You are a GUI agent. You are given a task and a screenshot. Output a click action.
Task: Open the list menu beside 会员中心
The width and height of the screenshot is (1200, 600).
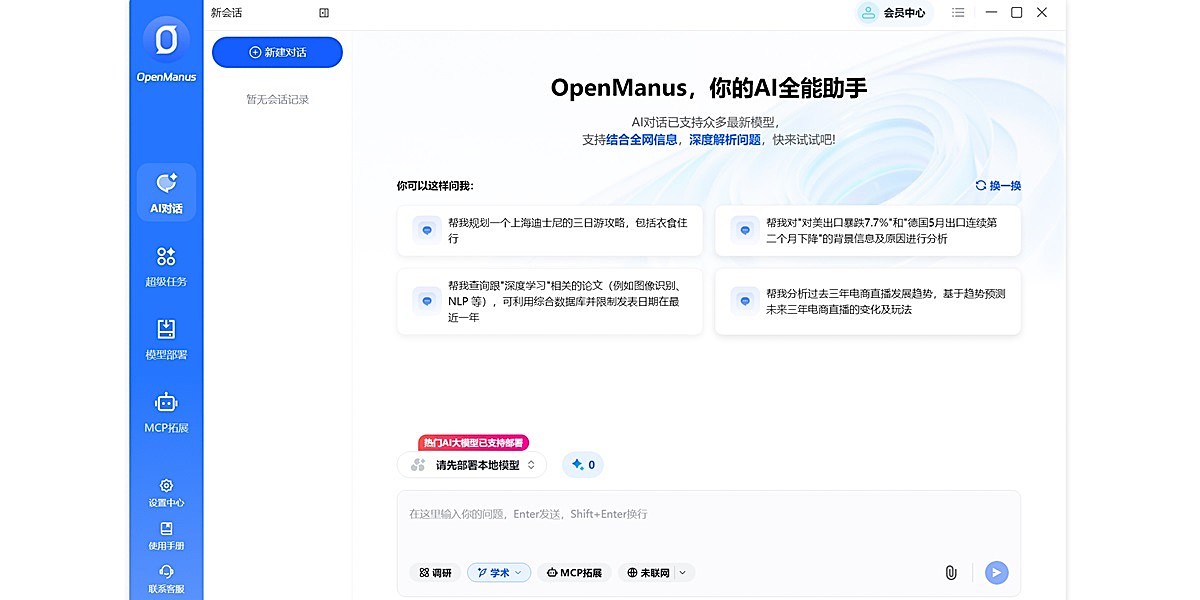[x=957, y=13]
